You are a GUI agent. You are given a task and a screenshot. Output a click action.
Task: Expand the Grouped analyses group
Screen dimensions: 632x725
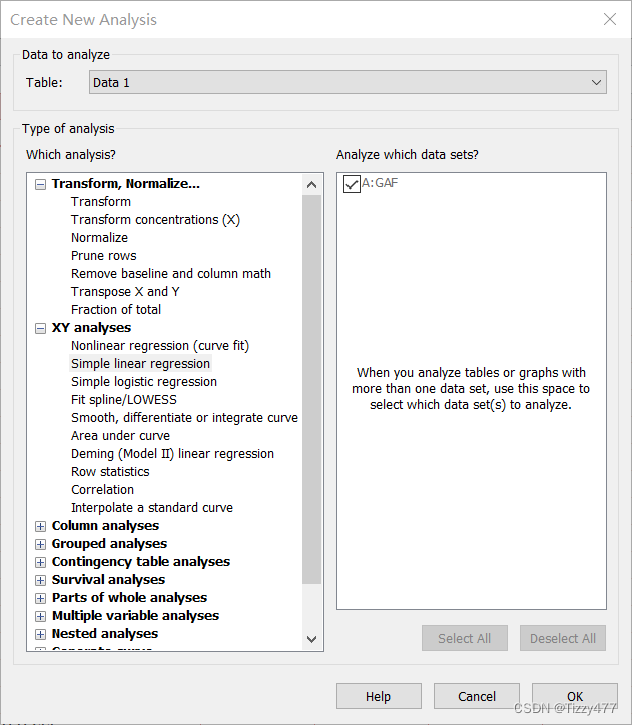click(41, 544)
